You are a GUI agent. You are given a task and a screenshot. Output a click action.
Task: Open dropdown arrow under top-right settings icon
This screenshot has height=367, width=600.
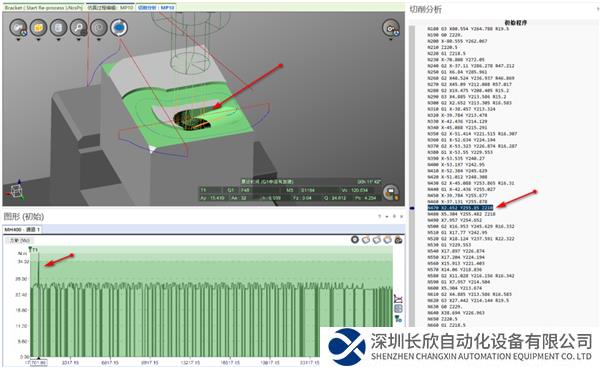(391, 39)
